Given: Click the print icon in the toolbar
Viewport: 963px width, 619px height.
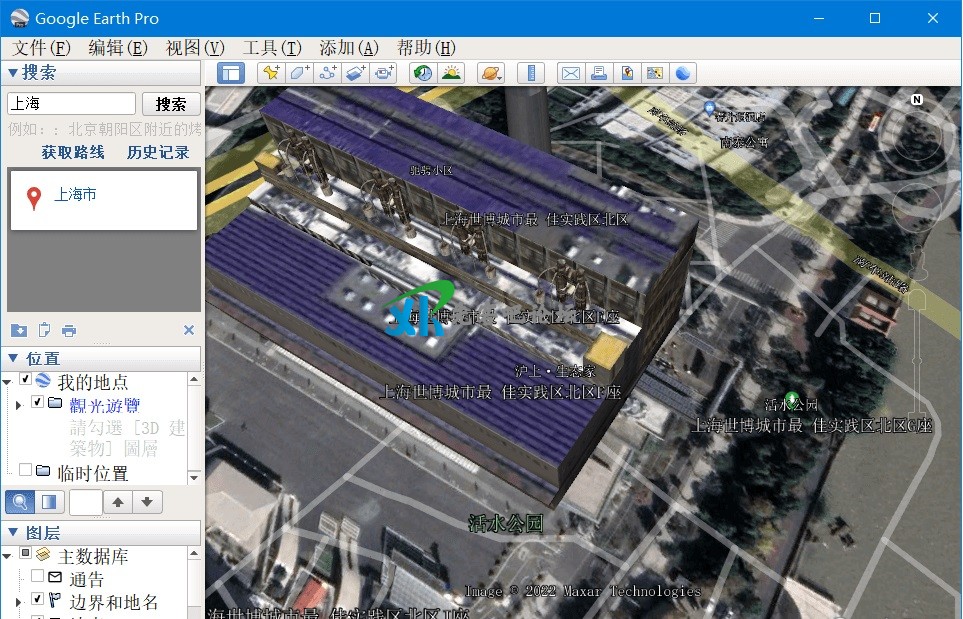Looking at the screenshot, I should coord(598,73).
